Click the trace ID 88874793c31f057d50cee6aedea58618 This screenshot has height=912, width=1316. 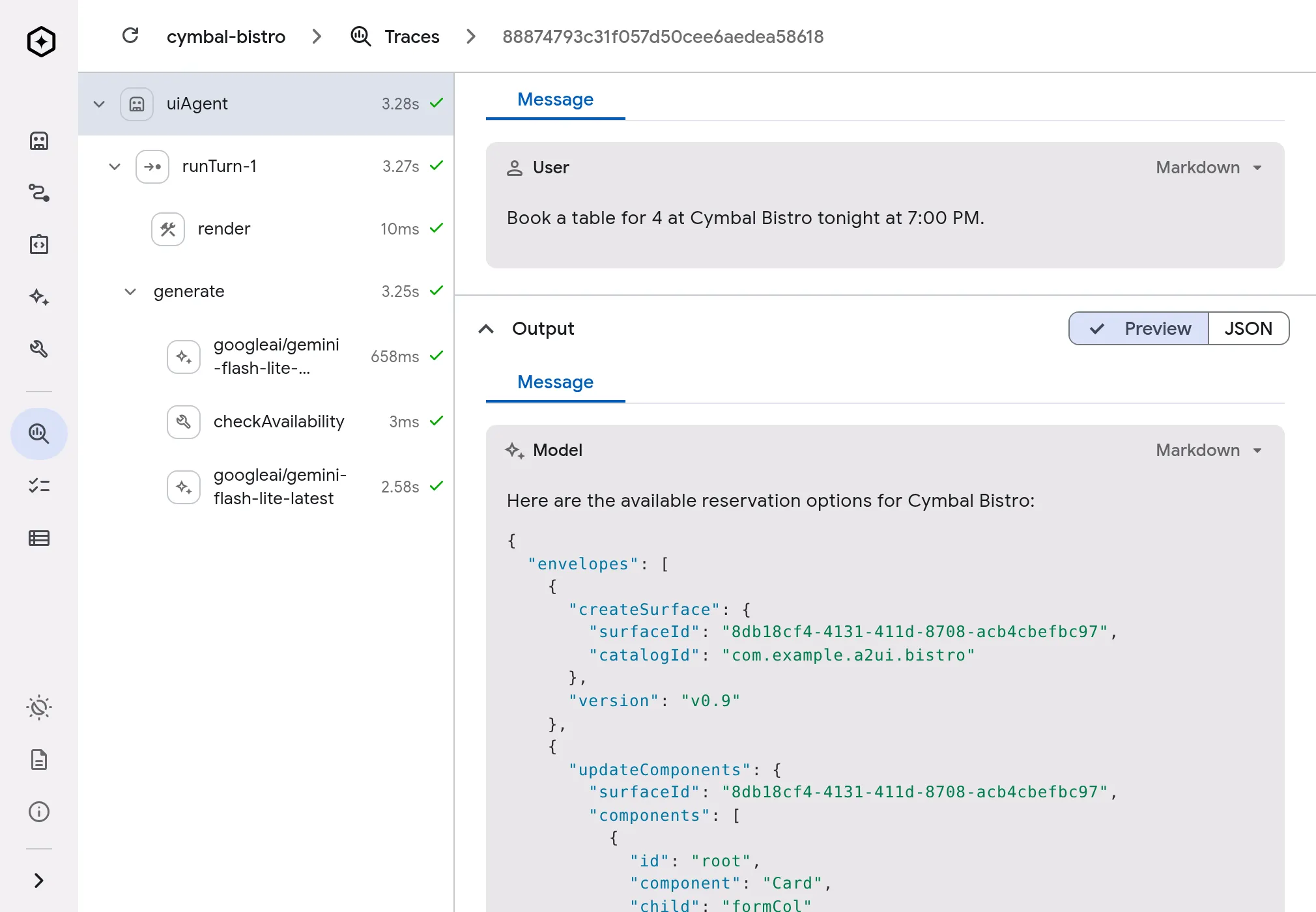tap(663, 36)
